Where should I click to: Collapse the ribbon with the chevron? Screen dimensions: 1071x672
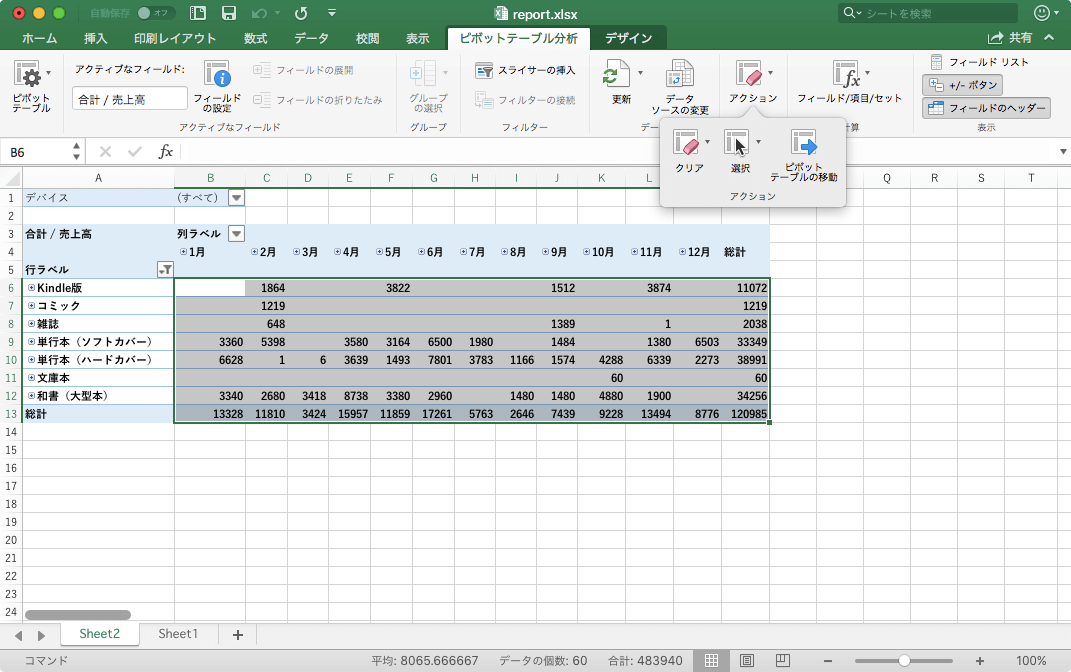click(x=1049, y=38)
